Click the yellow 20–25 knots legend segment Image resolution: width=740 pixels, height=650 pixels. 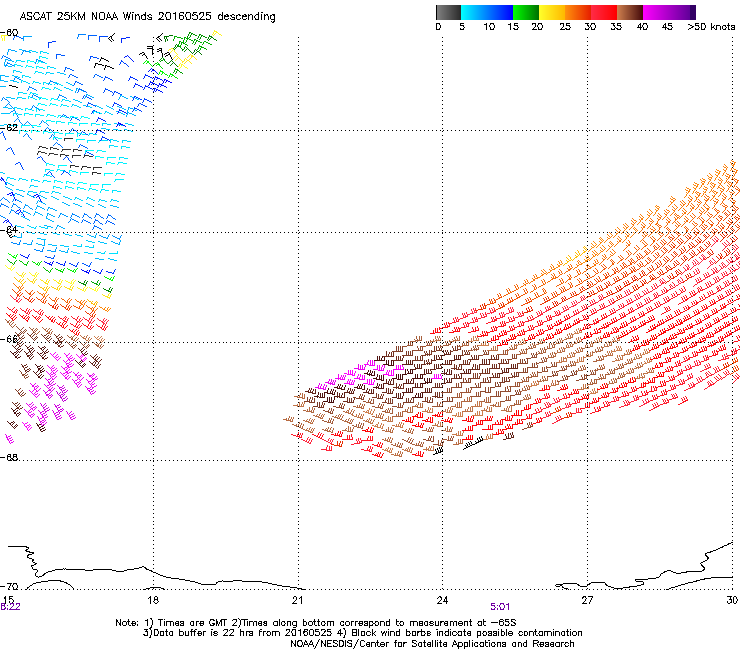552,12
